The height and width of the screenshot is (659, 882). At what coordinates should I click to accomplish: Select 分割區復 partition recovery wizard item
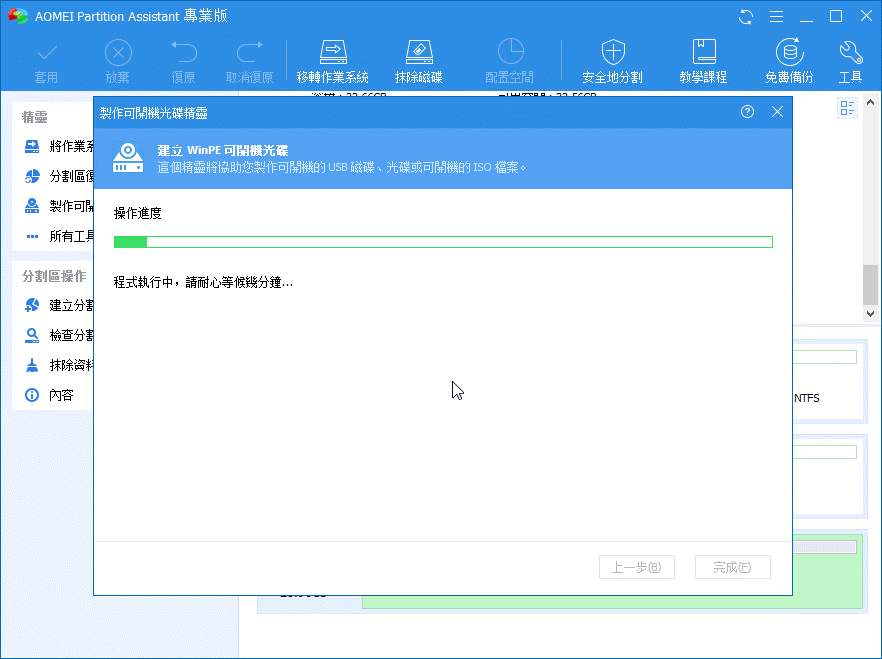(59, 176)
